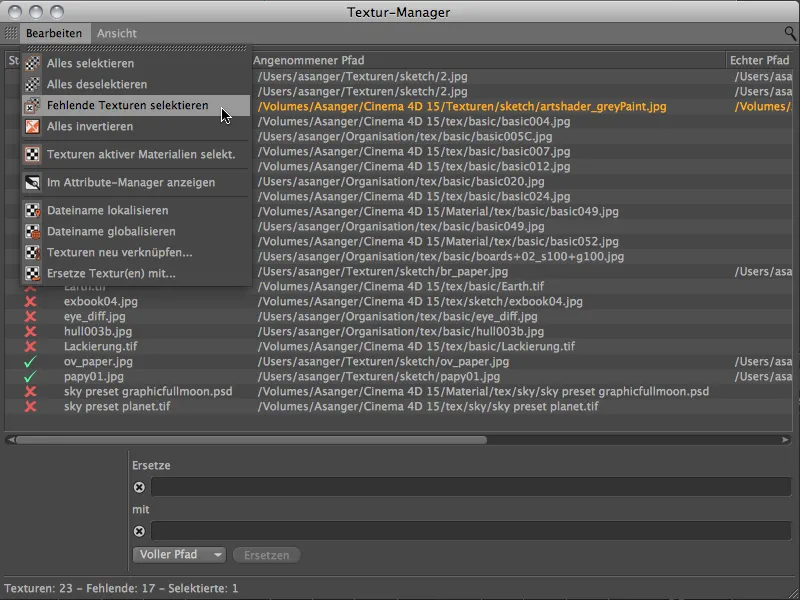
Task: Click the Ersetze Textur(en) mit icon
Action: [32, 273]
